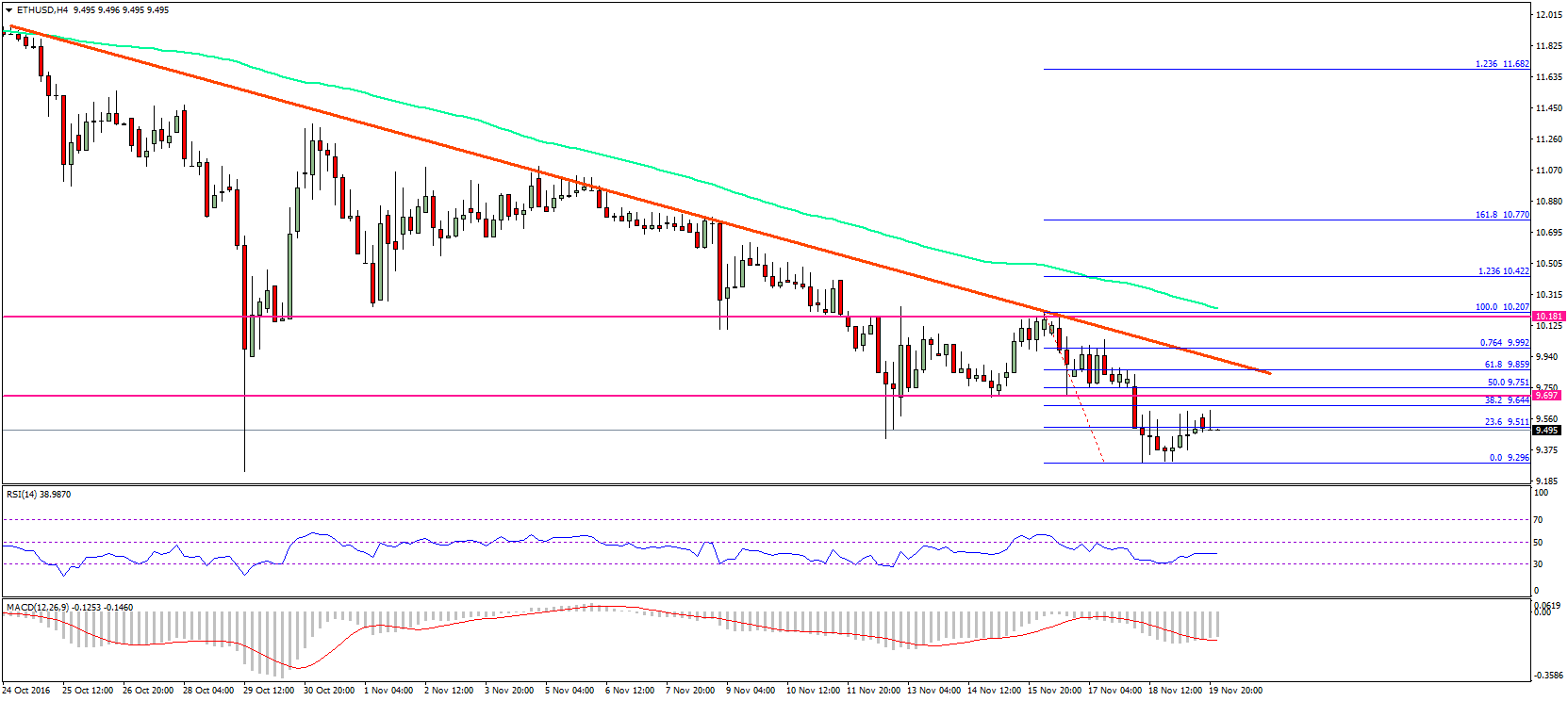Click Fibonacci label 50.0 9.751
Image resolution: width=1568 pixels, height=701 pixels.
[1508, 383]
